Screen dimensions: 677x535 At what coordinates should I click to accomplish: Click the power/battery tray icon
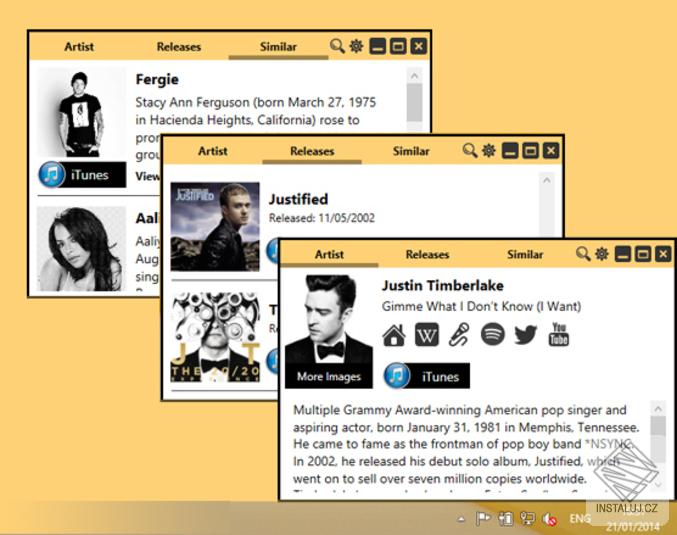tap(505, 518)
